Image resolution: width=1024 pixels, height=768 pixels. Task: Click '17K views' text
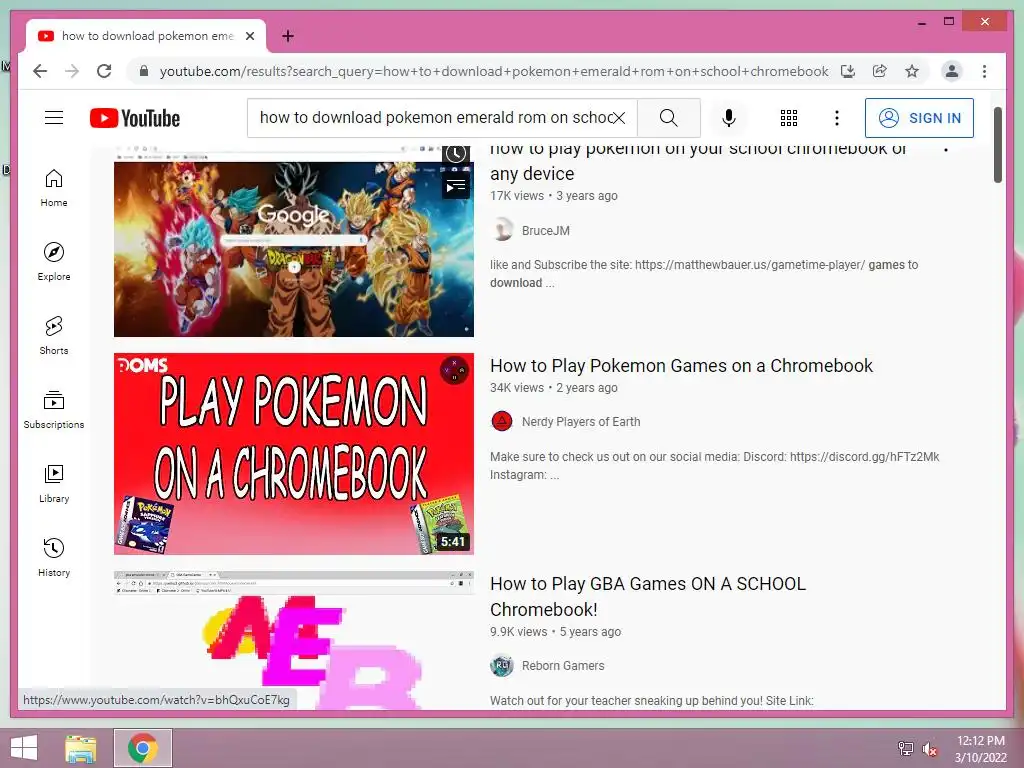click(517, 196)
